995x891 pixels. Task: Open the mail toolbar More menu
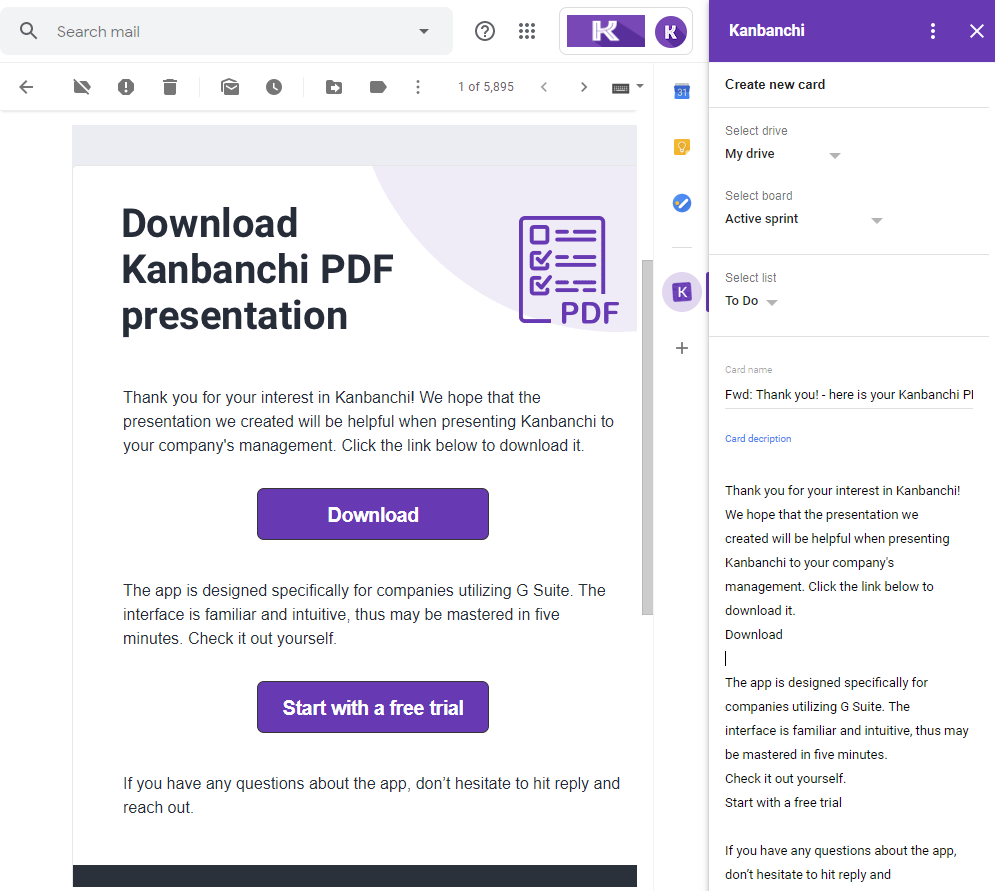(x=418, y=87)
